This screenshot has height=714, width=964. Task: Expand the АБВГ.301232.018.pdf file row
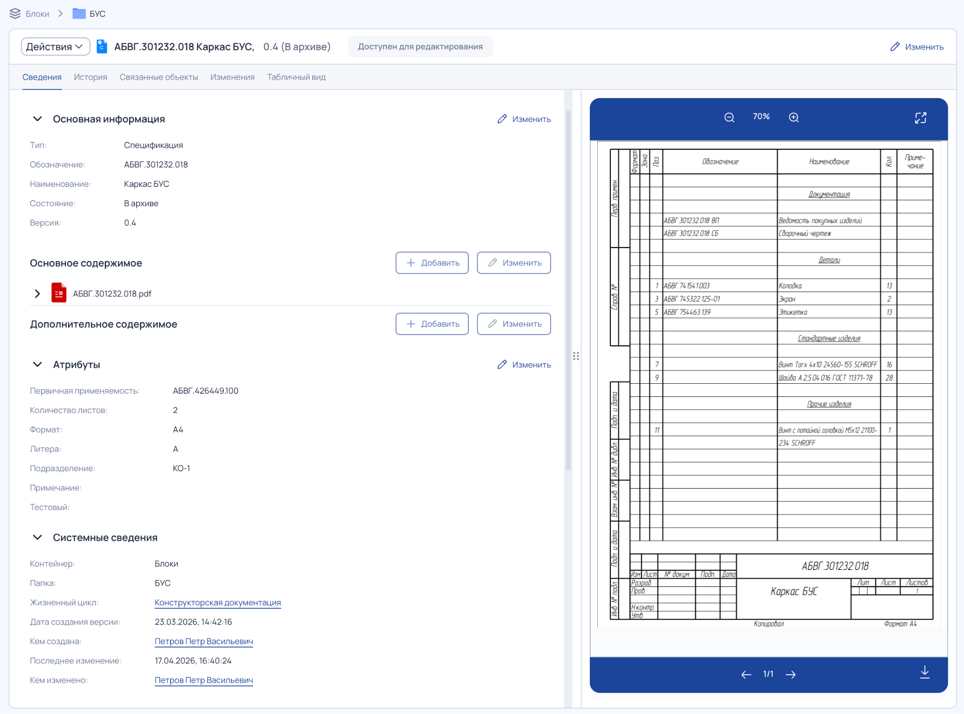point(38,293)
